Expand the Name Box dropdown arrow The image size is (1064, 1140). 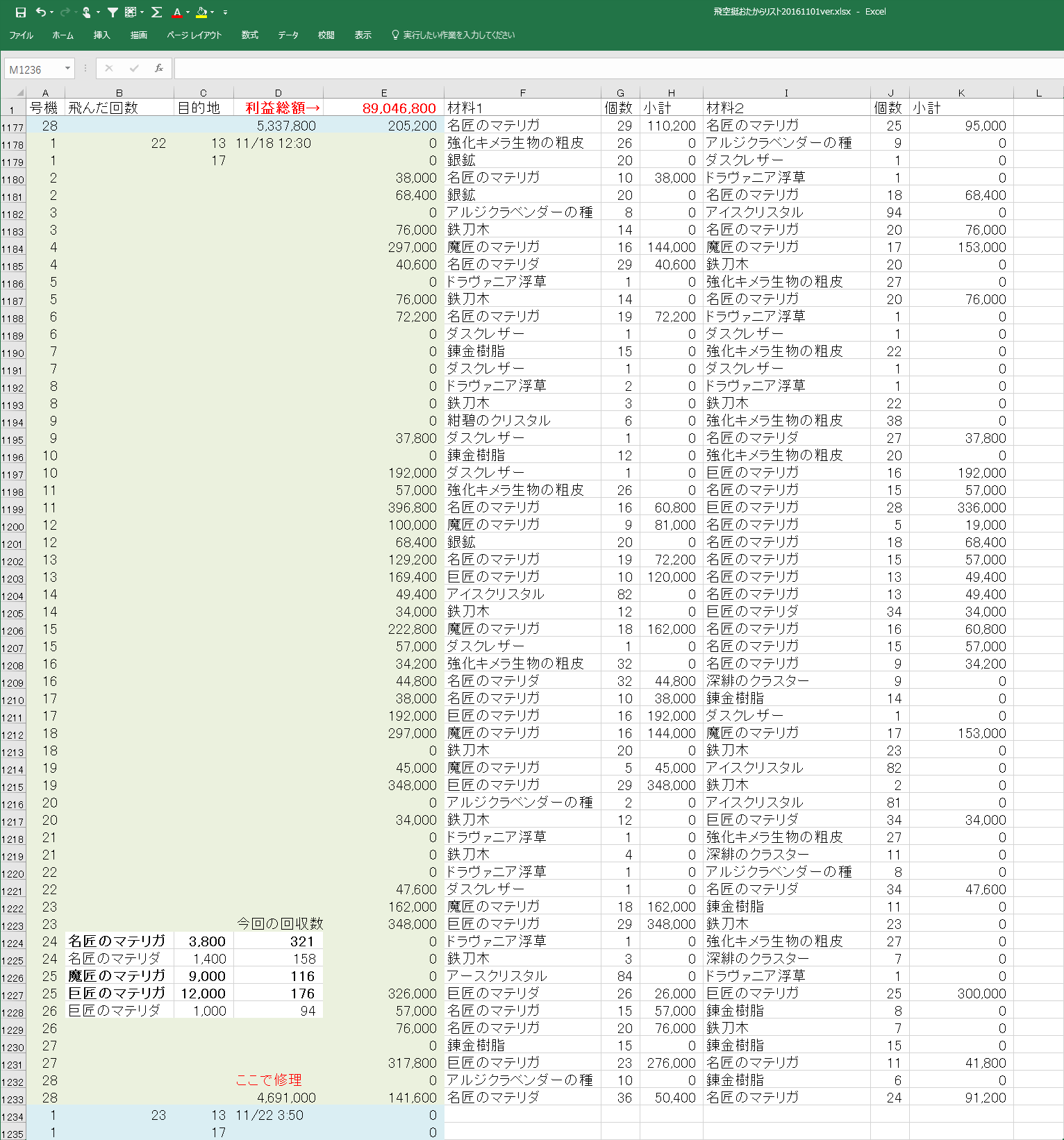click(x=67, y=68)
